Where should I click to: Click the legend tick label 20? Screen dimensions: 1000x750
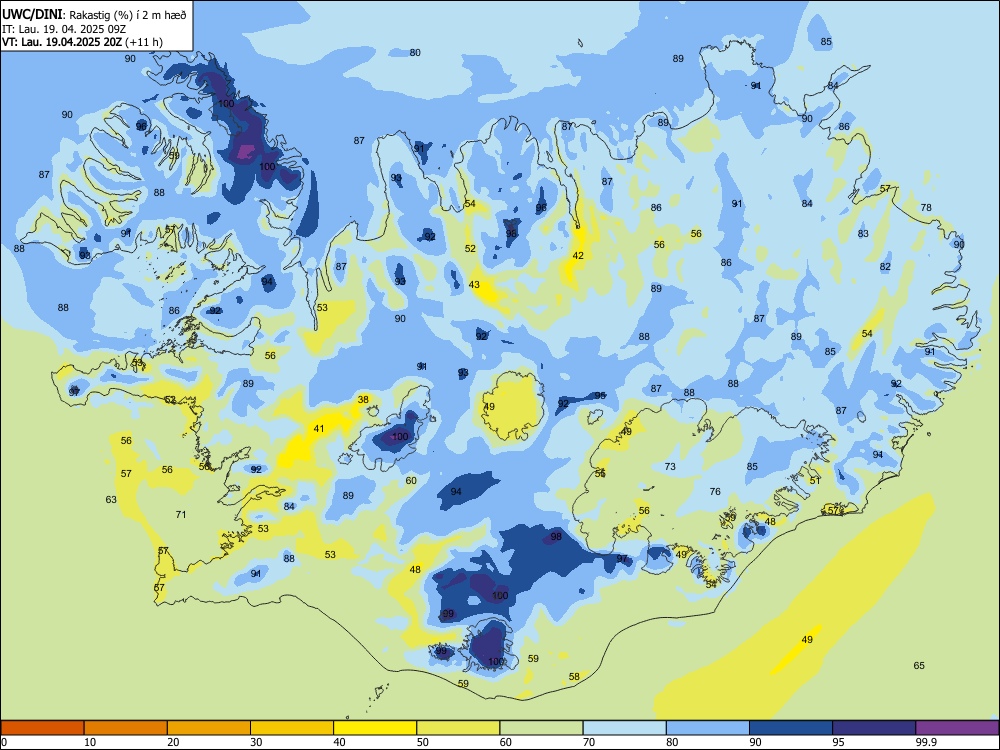tap(173, 742)
